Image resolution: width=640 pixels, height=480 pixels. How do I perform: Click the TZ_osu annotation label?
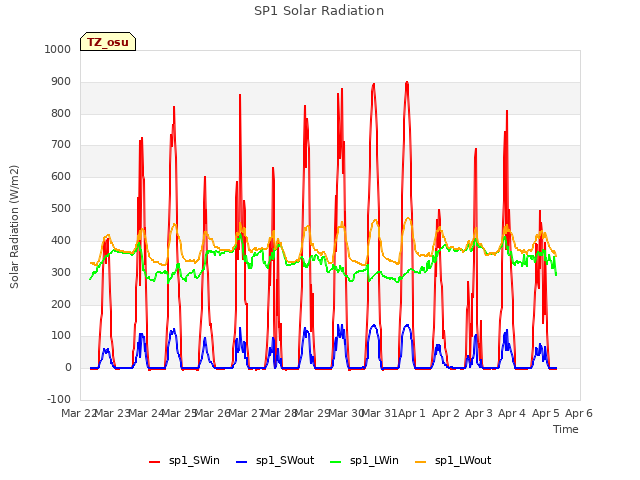pyautogui.click(x=108, y=42)
